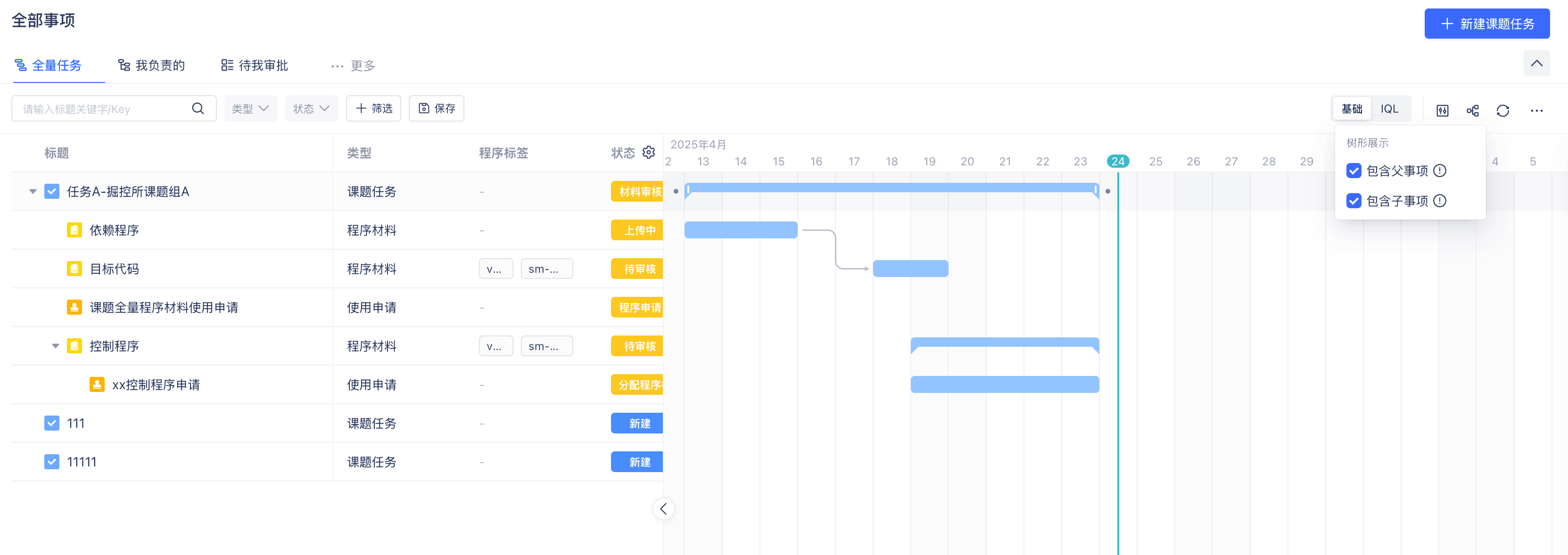Open the 状态 filter dropdown
Viewport: 1568px width, 555px height.
(311, 108)
